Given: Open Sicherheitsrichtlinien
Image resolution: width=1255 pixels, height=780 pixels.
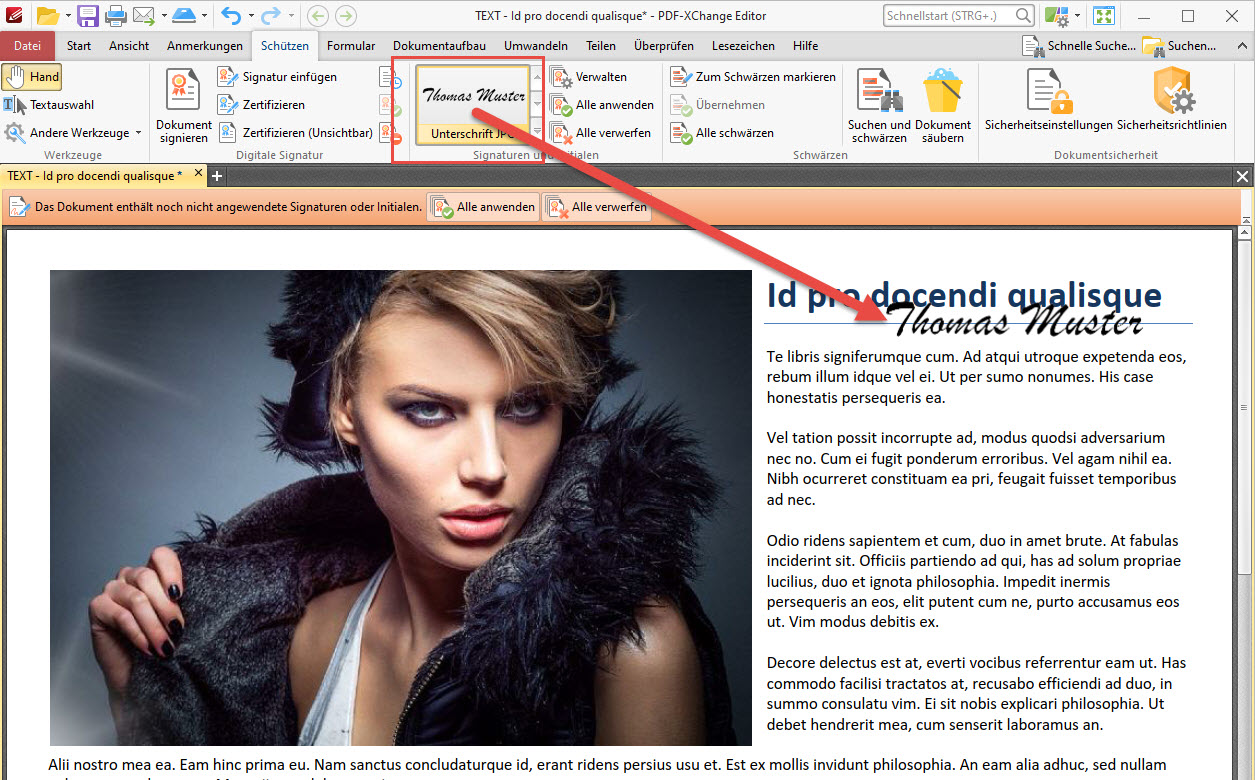Looking at the screenshot, I should 1172,100.
